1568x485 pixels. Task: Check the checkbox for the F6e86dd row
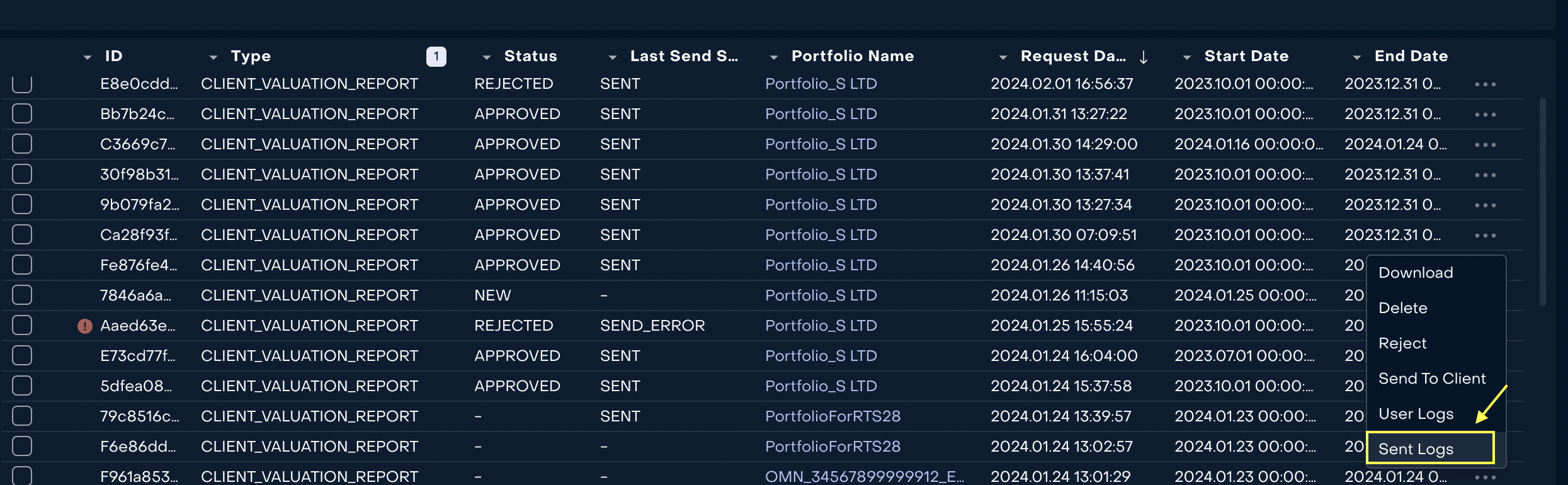coord(21,445)
